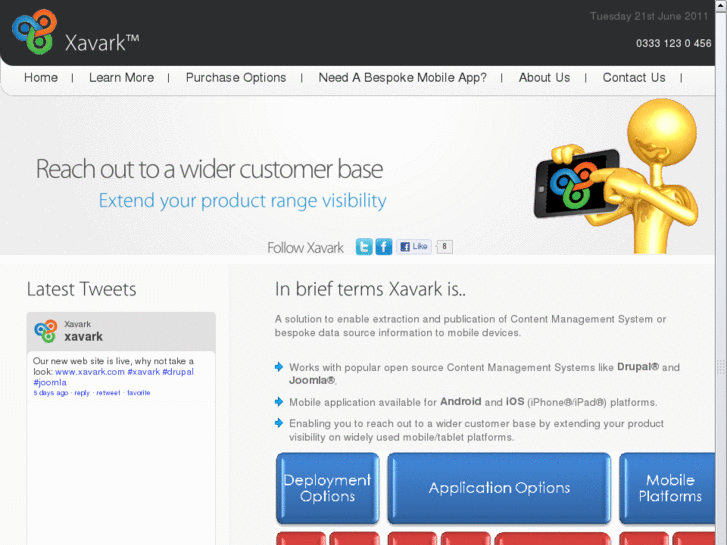This screenshot has width=727, height=545.
Task: Click the #drupal hashtag link
Action: [x=178, y=372]
